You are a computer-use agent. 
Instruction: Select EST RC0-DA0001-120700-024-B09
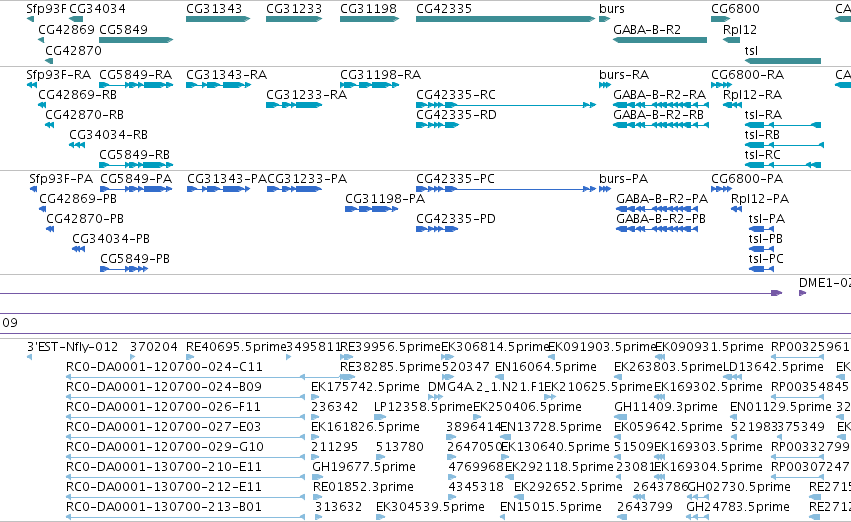(185, 397)
